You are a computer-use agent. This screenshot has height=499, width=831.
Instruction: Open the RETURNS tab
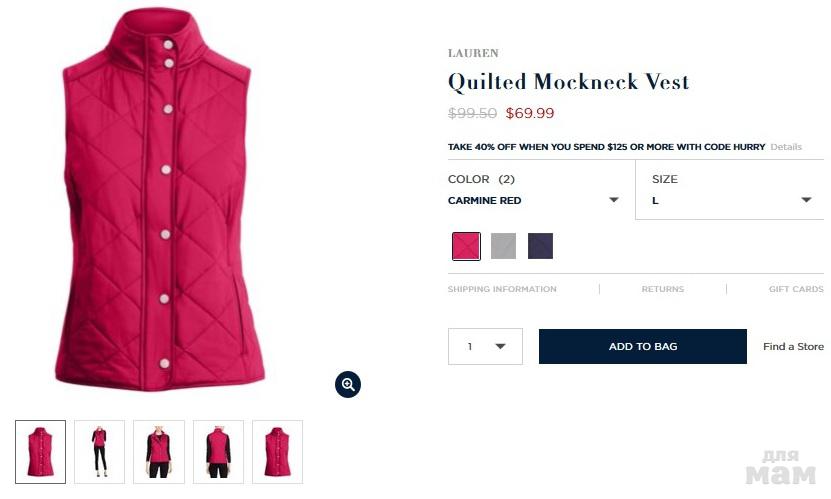pyautogui.click(x=662, y=289)
